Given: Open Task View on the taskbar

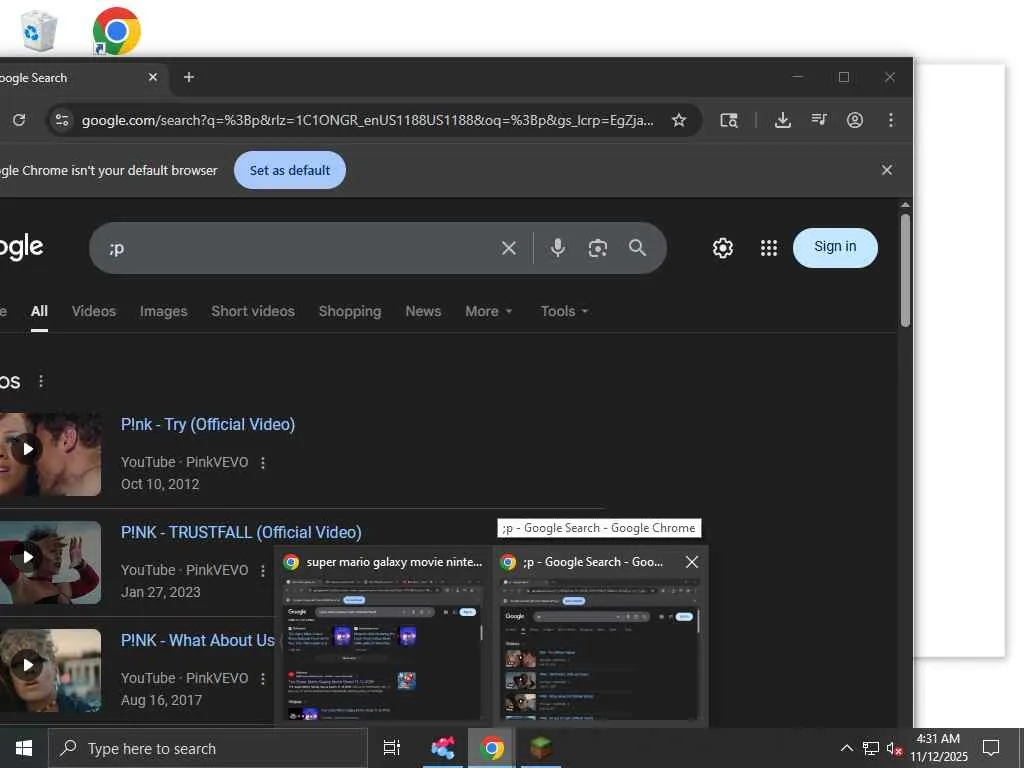Looking at the screenshot, I should (392, 748).
